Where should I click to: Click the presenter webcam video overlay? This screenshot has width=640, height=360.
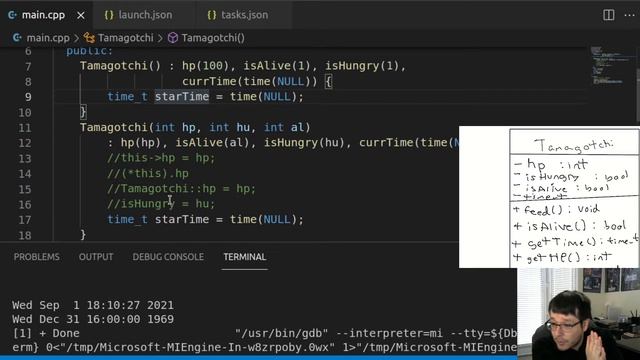(578, 314)
